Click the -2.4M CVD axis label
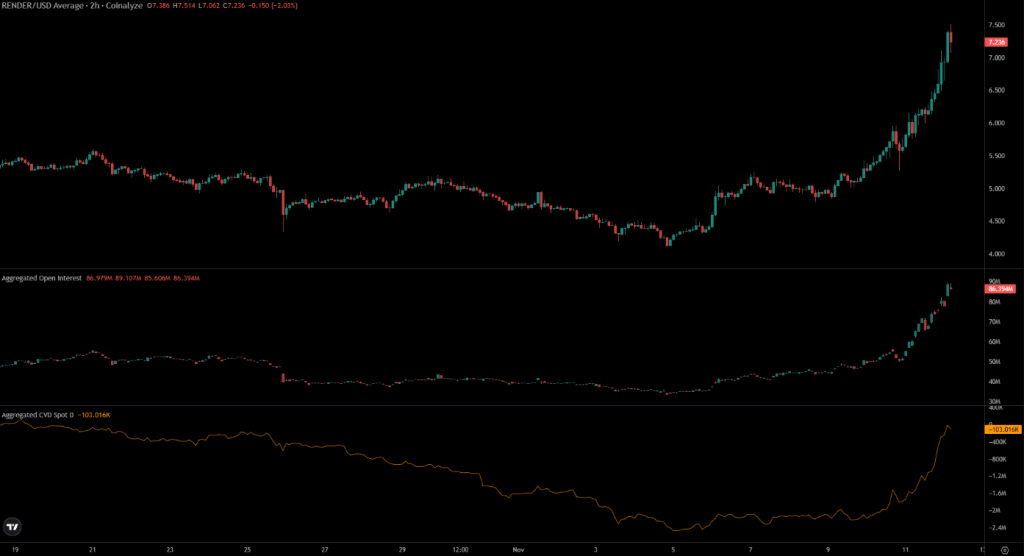The image size is (1024, 556). pos(995,527)
